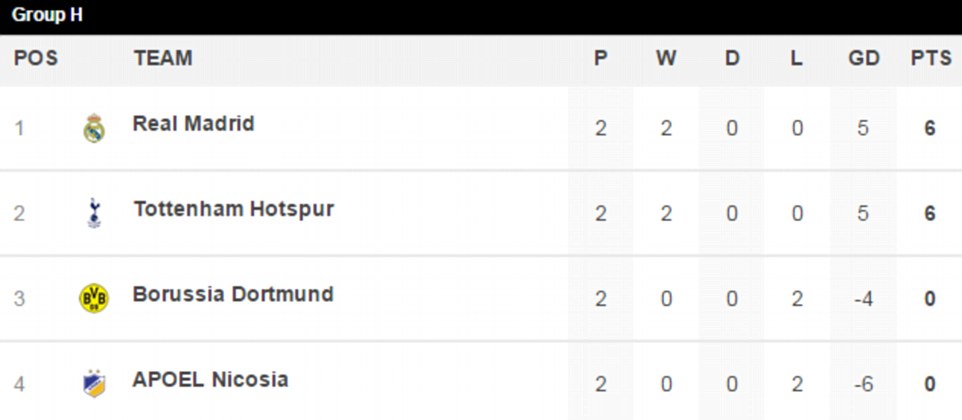Click the TEAM column header
962x420 pixels.
(163, 58)
